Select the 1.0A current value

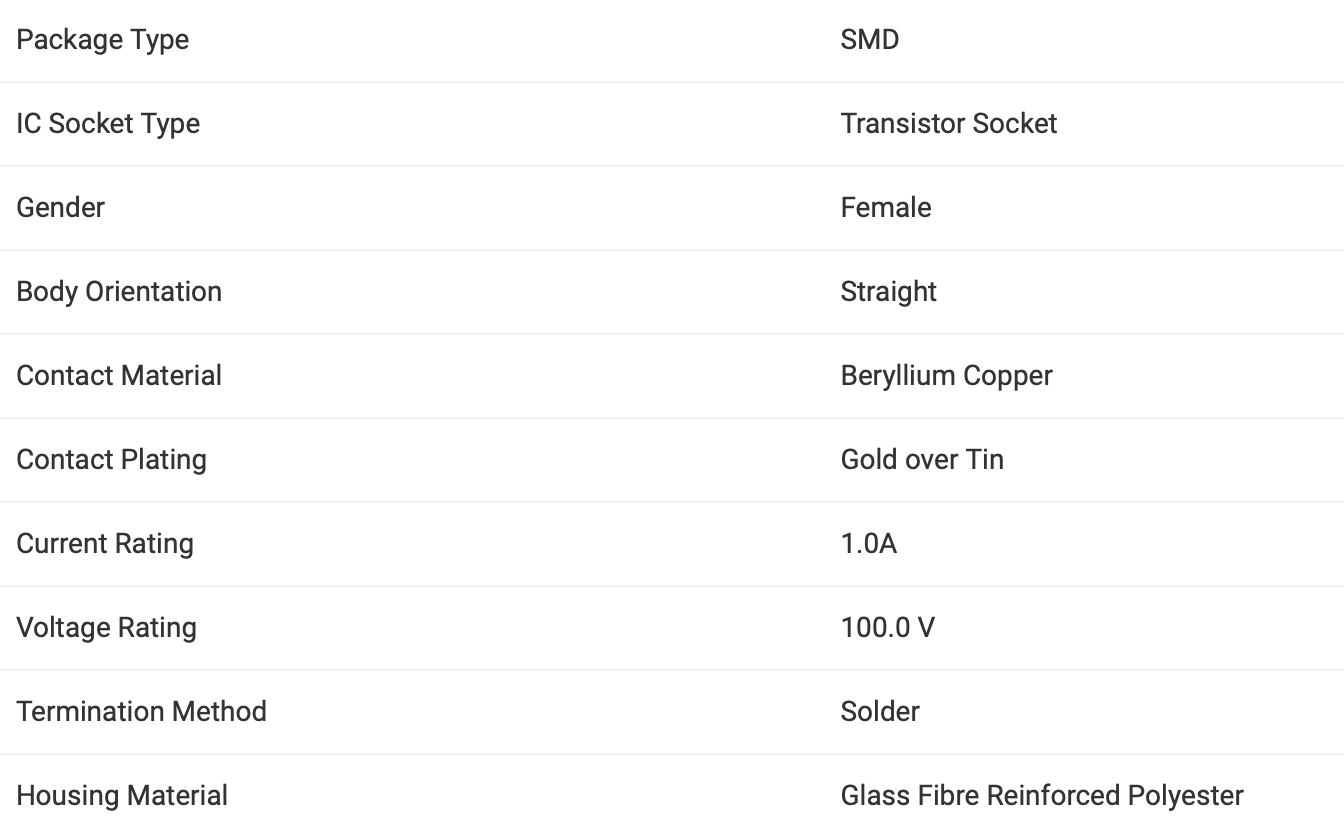[x=869, y=543]
